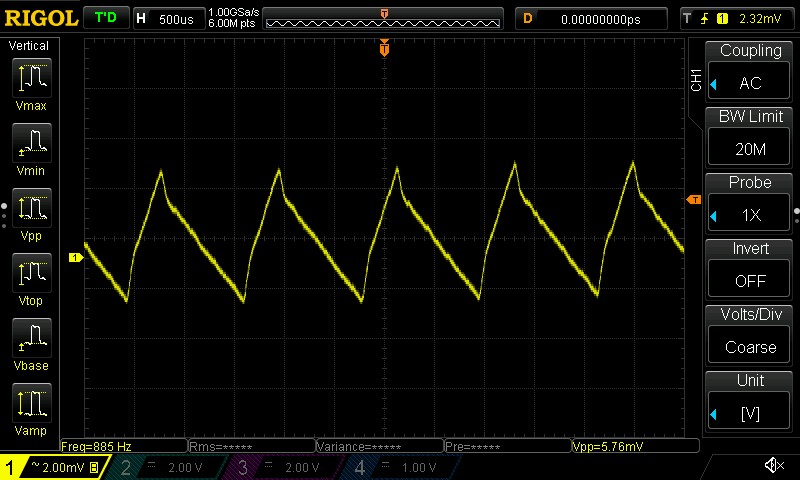
Task: Click the trigger level 2.32mV readout
Action: (760, 19)
